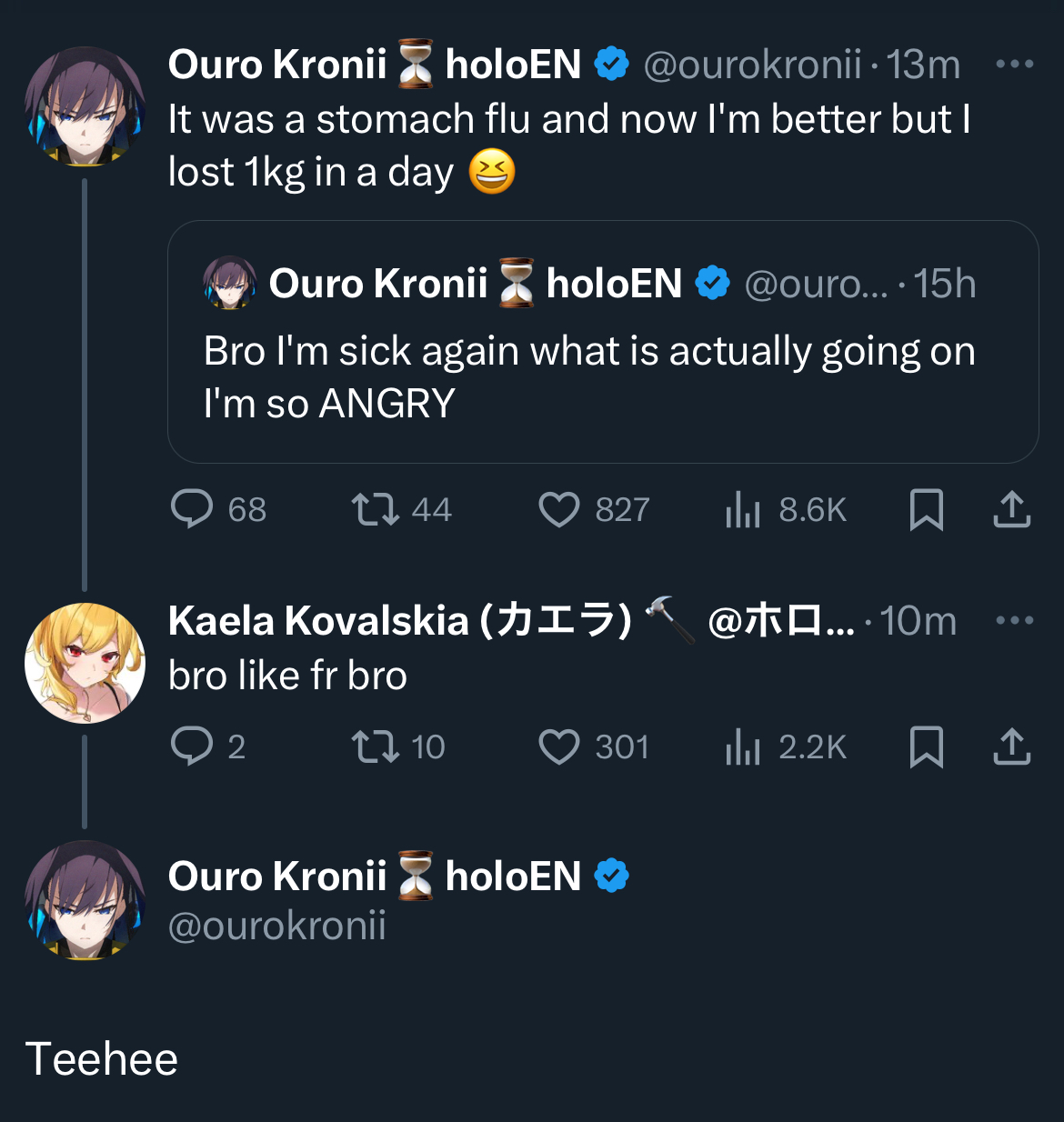The image size is (1064, 1122).
Task: Reply to Kaela's 'bro like fr bro' tweet
Action: [192, 746]
